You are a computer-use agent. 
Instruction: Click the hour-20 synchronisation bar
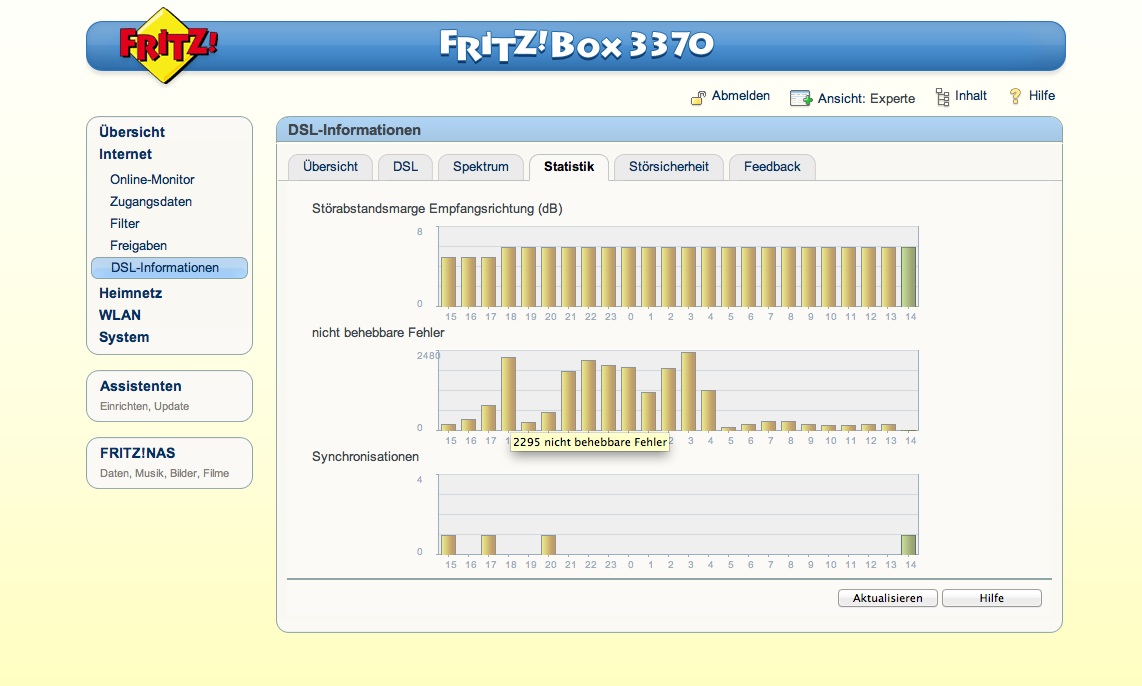(x=548, y=545)
